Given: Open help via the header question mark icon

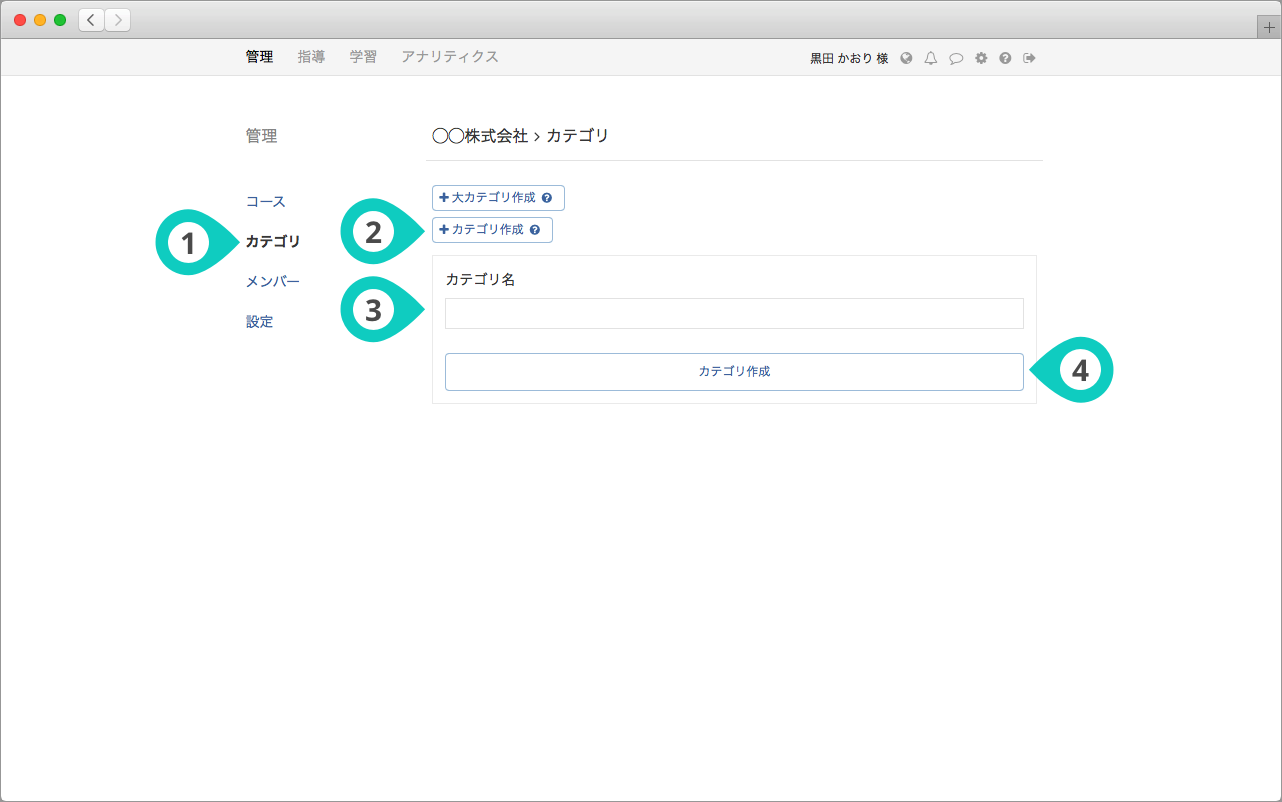Looking at the screenshot, I should 1005,58.
